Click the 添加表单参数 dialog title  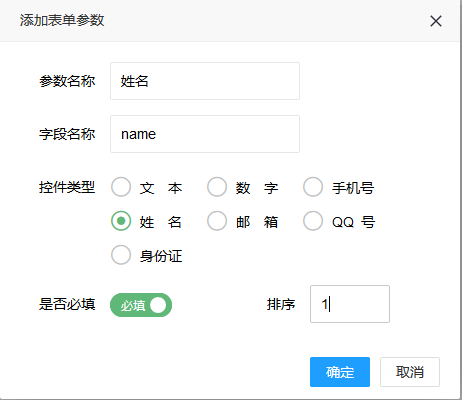point(62,20)
